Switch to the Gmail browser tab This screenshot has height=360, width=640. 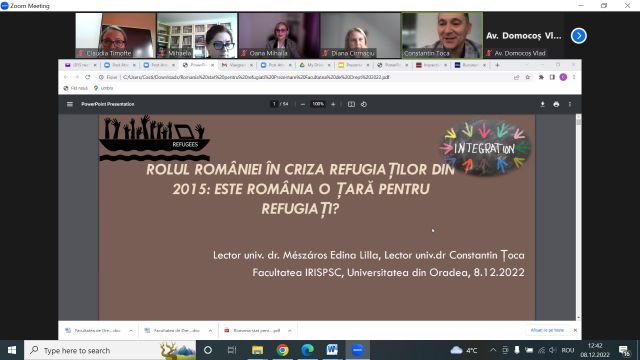(x=237, y=65)
